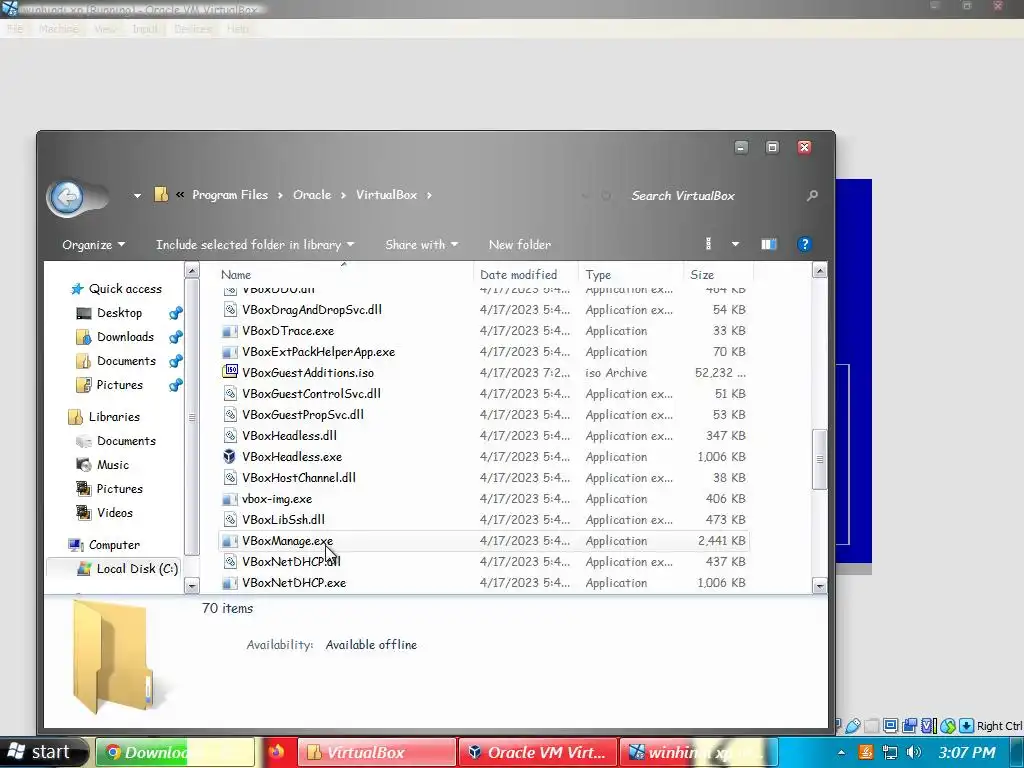Sort by Type column header
This screenshot has height=768, width=1024.
click(x=598, y=275)
